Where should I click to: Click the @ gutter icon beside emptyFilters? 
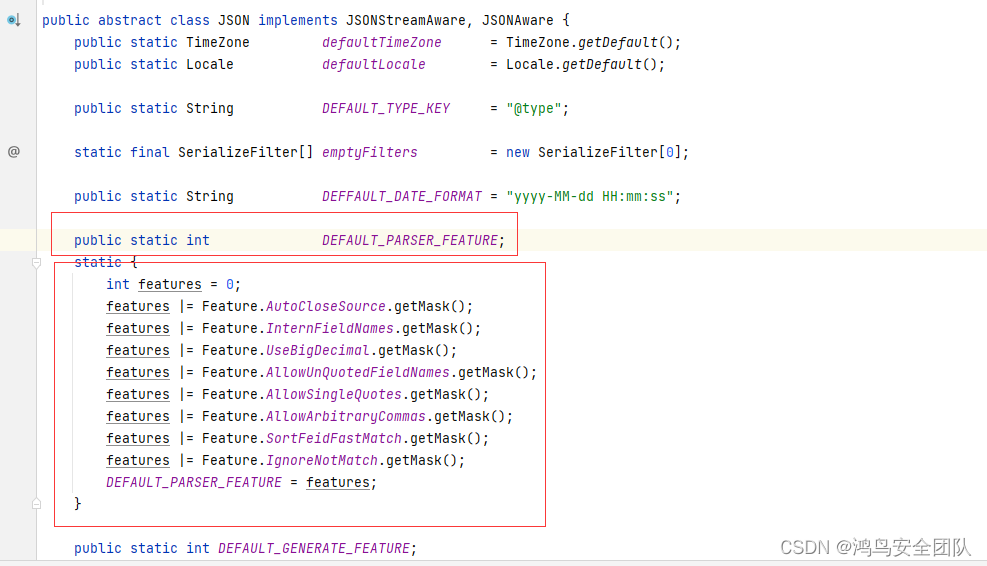(x=14, y=152)
